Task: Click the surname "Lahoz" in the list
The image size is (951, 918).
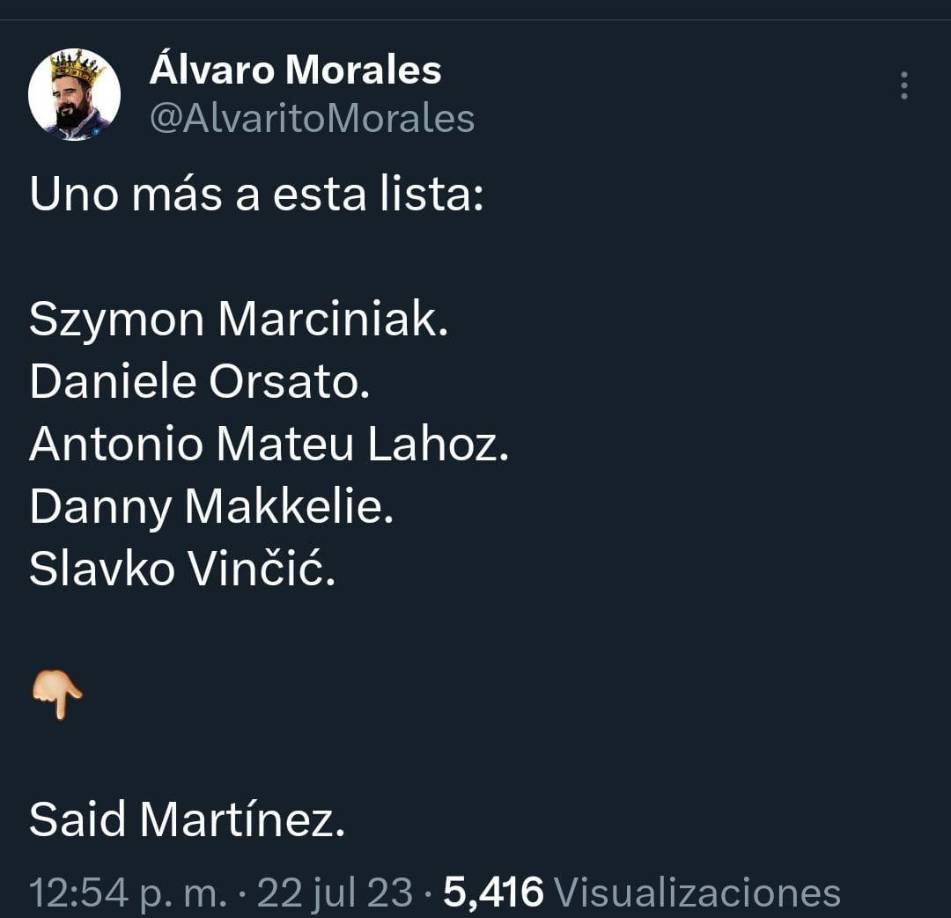Action: click(x=438, y=445)
